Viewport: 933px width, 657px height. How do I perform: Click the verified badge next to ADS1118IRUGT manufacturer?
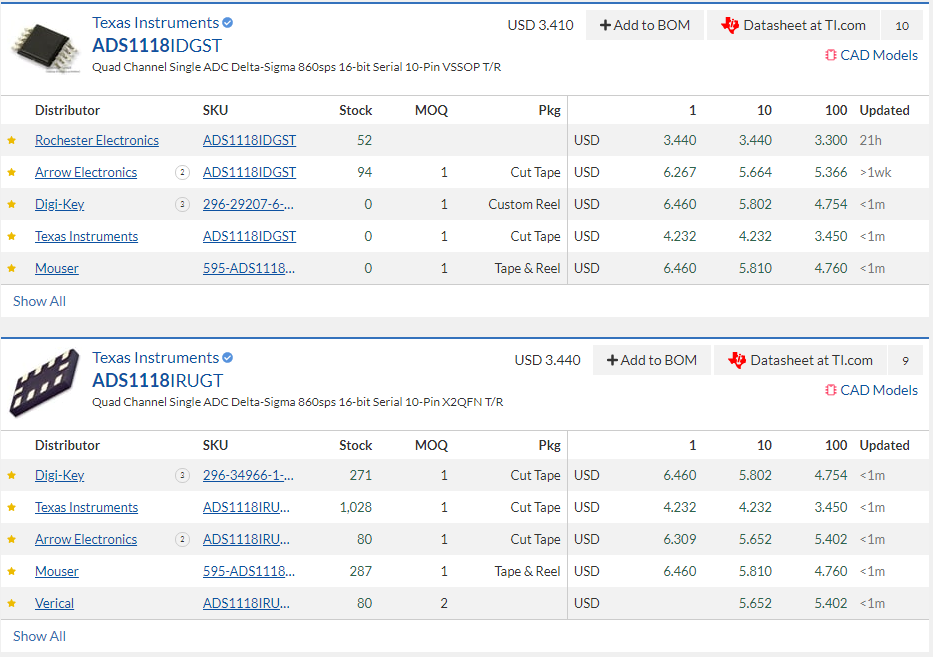pyautogui.click(x=227, y=358)
